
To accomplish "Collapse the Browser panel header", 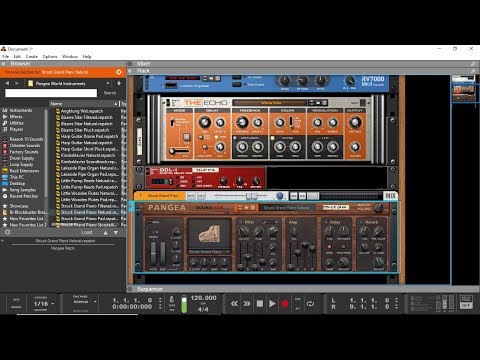I will [x=4, y=63].
